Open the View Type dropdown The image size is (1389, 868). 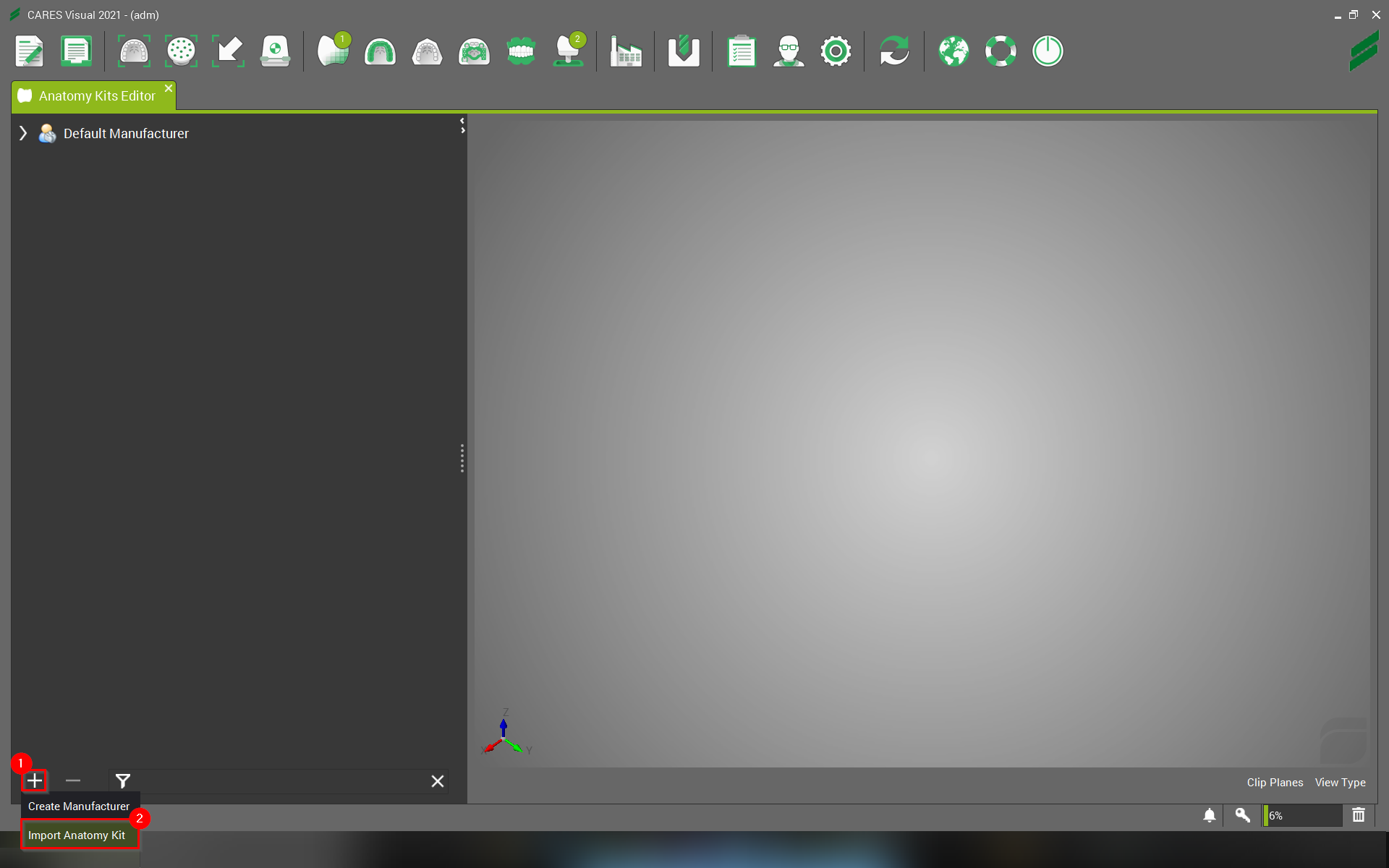pos(1340,783)
